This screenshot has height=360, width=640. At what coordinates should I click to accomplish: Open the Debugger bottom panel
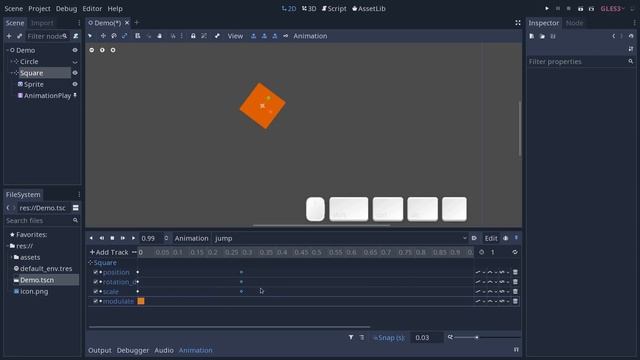point(133,350)
